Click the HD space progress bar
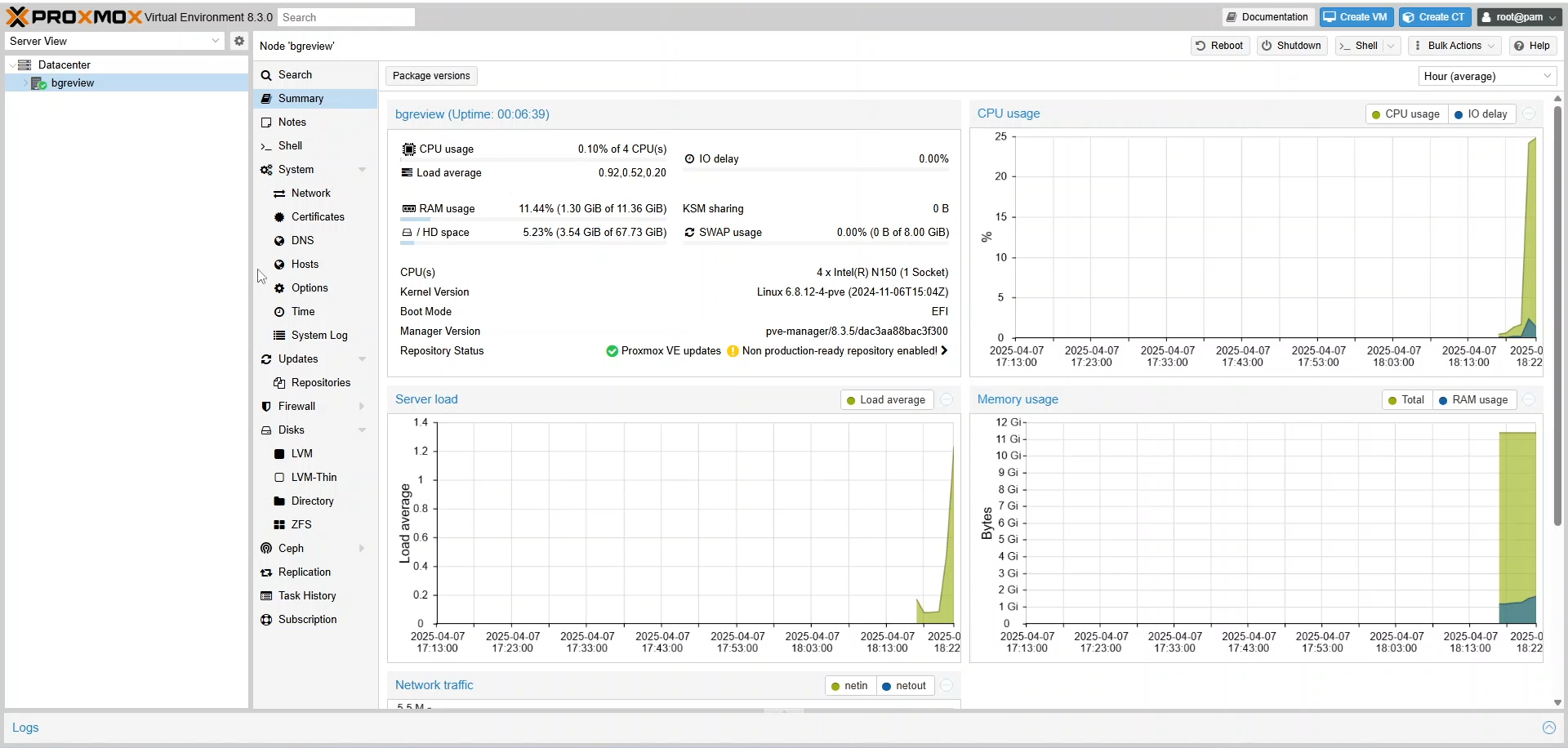 [x=533, y=243]
